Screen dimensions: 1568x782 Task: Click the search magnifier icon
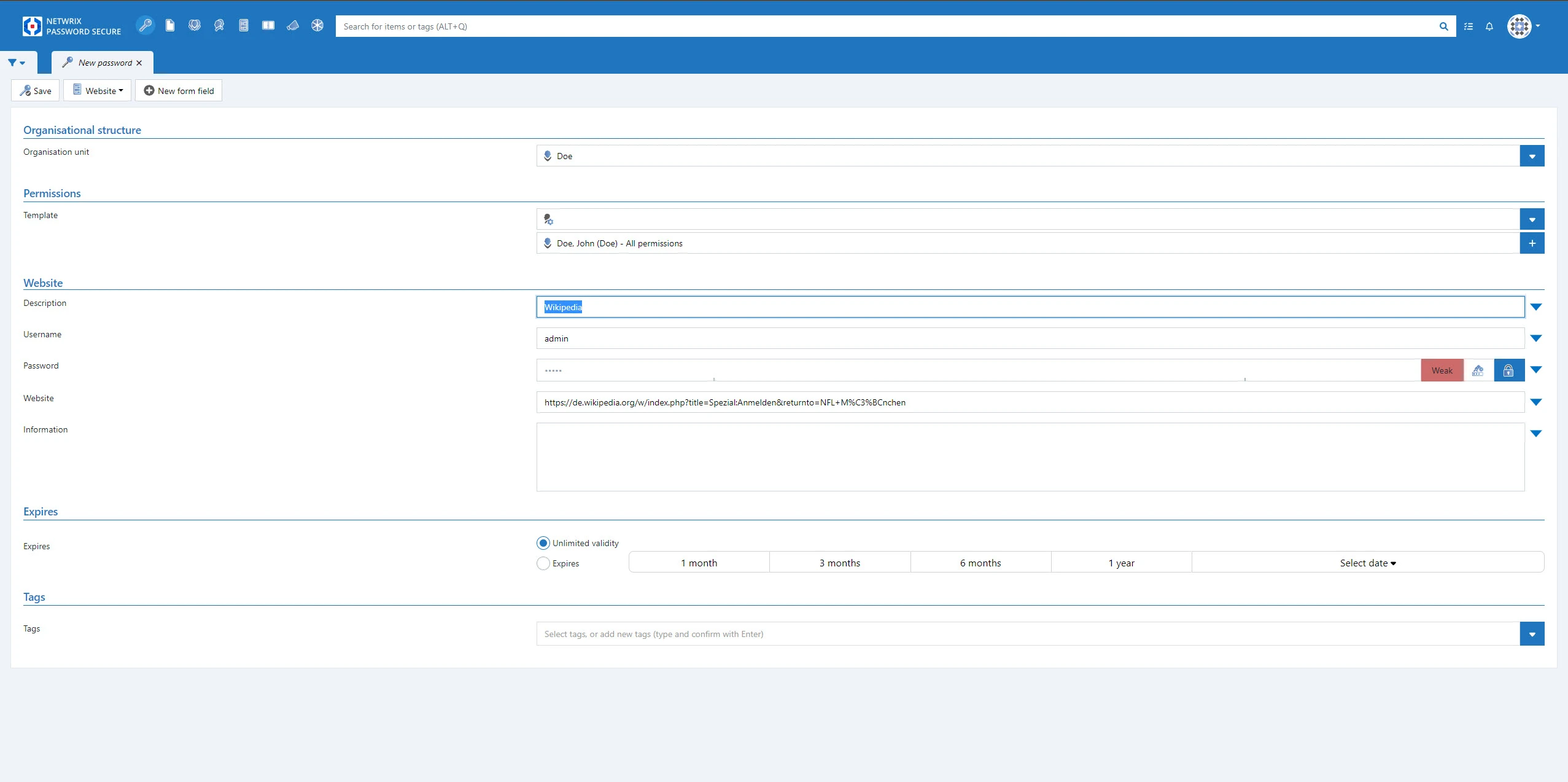[1443, 26]
